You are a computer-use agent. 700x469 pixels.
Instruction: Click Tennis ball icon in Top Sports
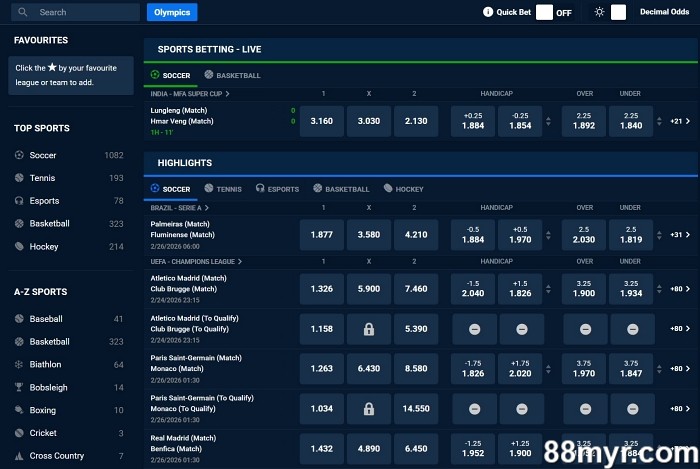(x=19, y=178)
